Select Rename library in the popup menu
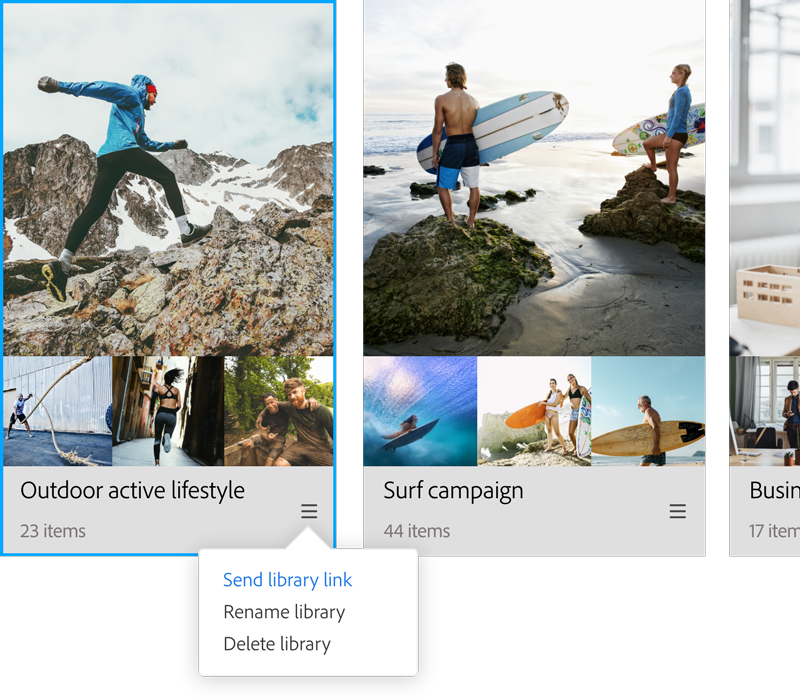 point(284,612)
